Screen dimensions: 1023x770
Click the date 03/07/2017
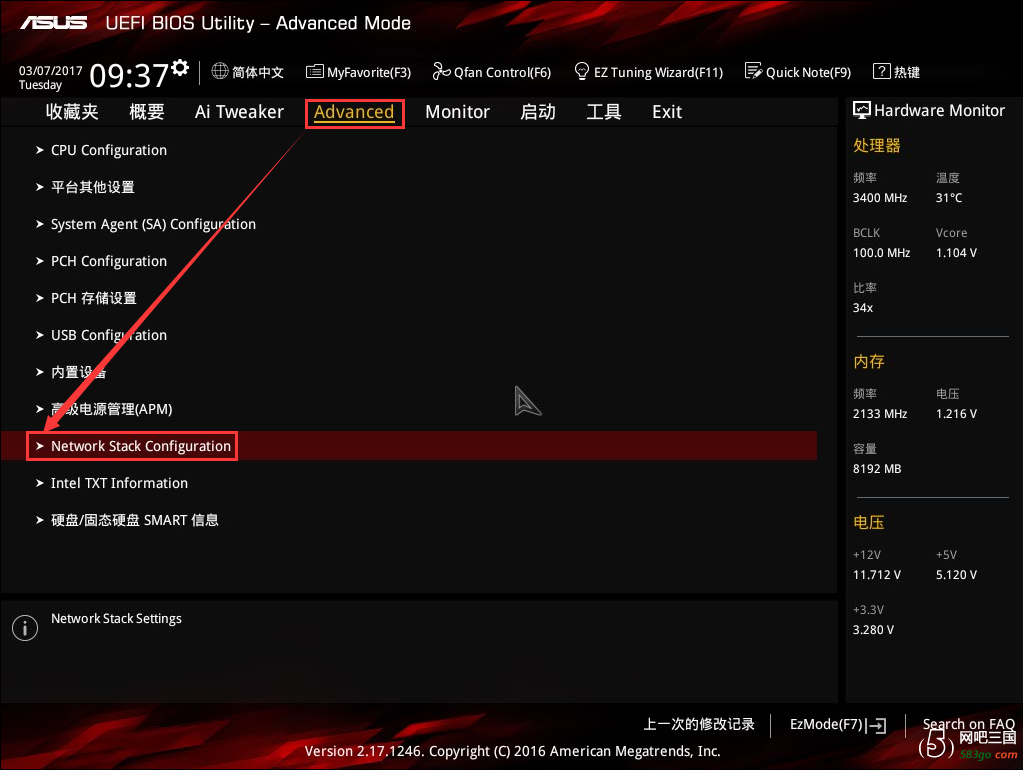[x=50, y=70]
